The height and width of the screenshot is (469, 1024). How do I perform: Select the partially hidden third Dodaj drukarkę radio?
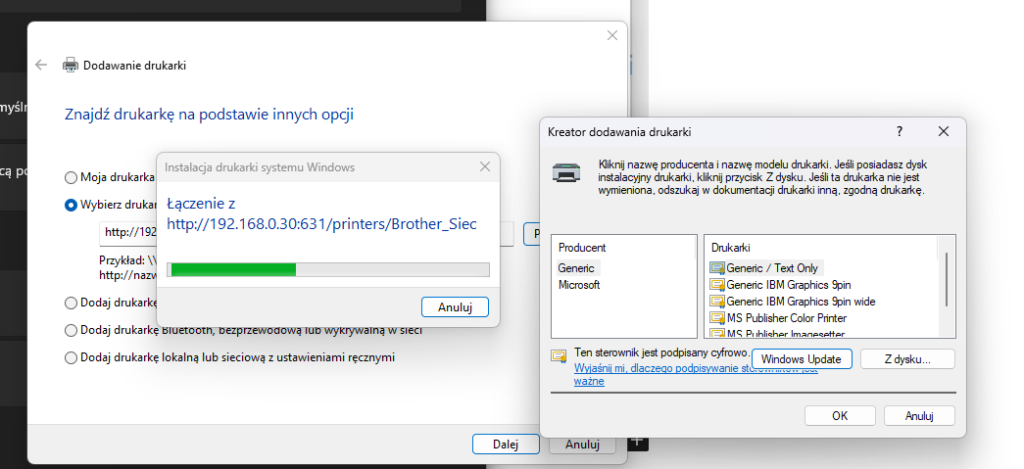tap(71, 303)
